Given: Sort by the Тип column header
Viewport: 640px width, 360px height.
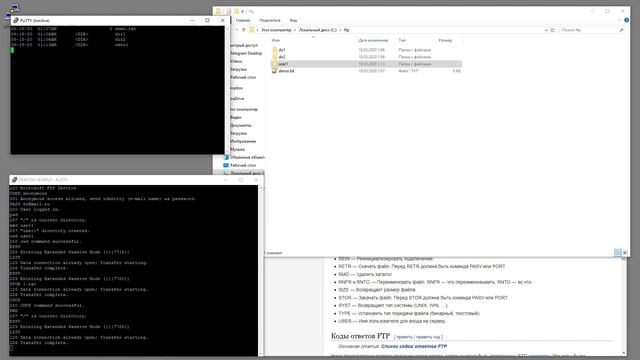Looking at the screenshot, I should coord(402,40).
